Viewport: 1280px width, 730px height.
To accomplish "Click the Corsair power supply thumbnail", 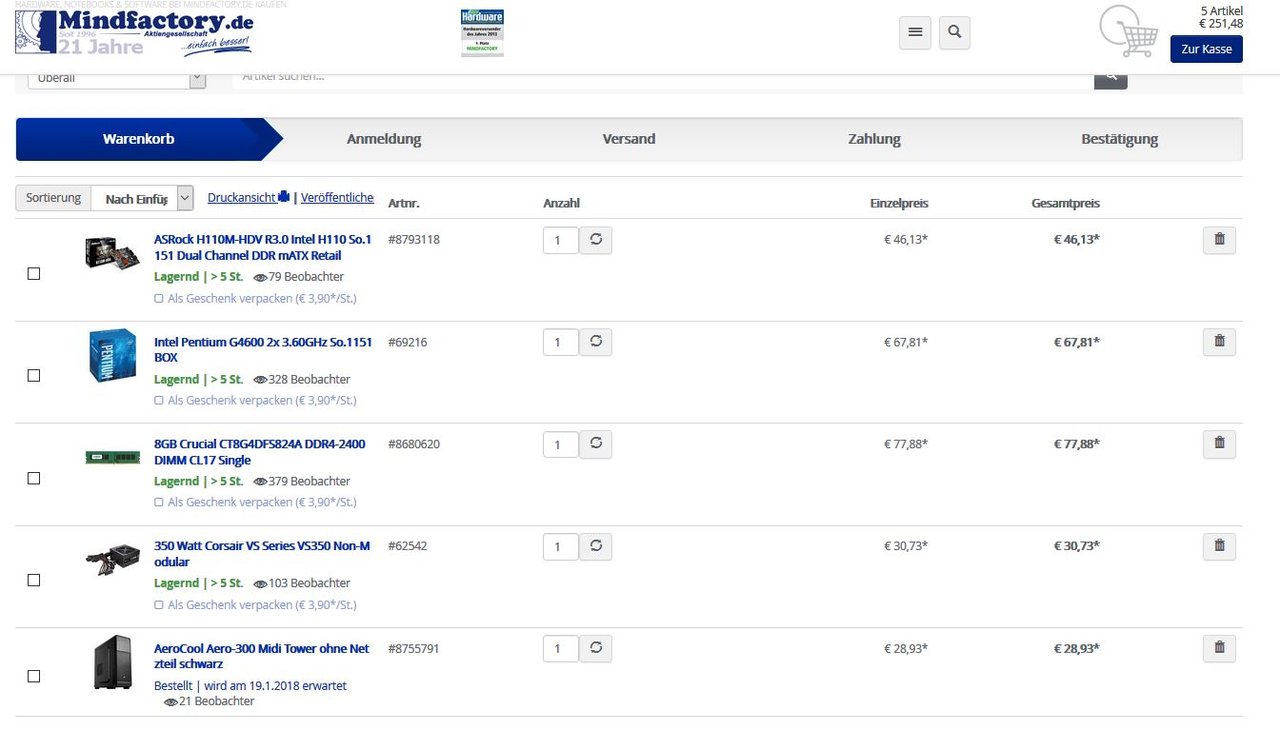I will click(112, 559).
